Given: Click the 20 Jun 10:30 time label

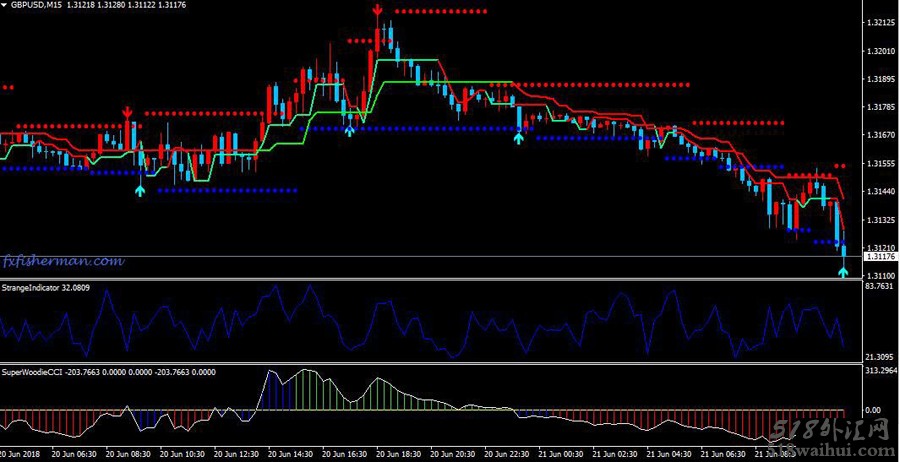Looking at the screenshot, I should pyautogui.click(x=182, y=453).
